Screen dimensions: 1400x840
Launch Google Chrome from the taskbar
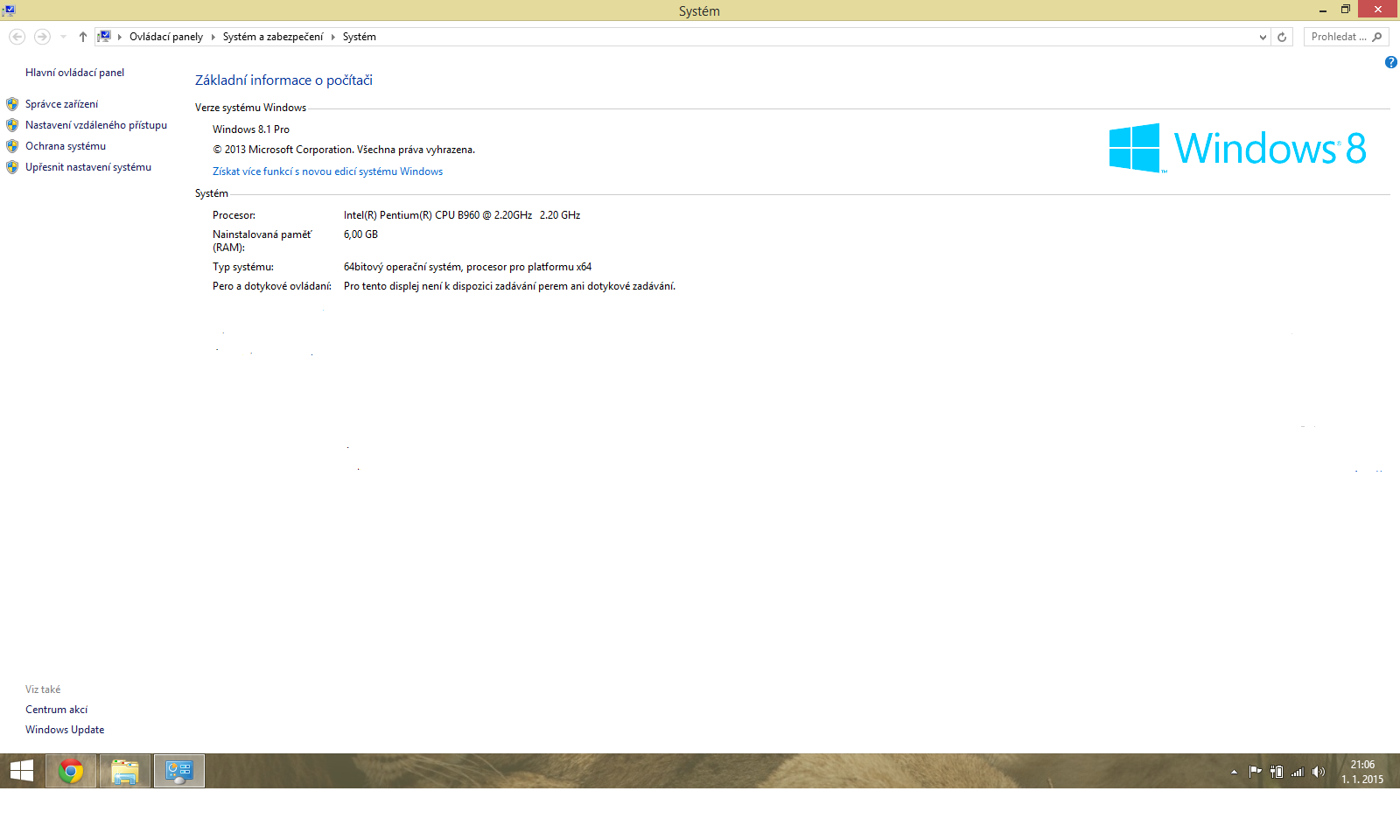pyautogui.click(x=71, y=771)
